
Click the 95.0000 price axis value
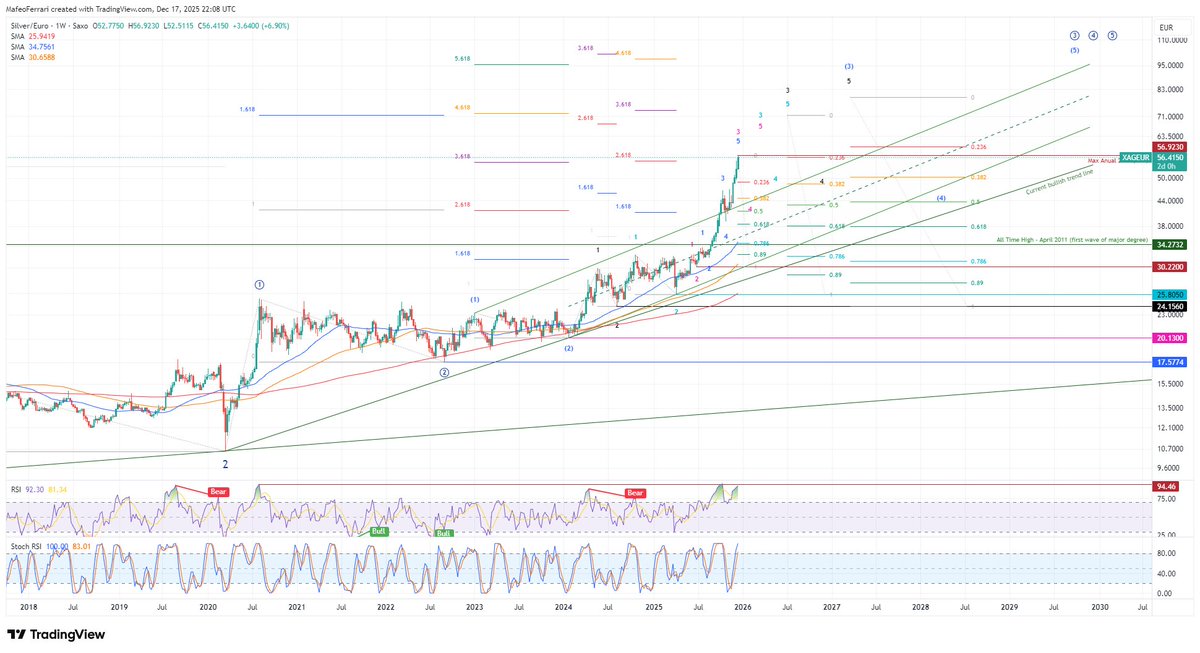(1169, 65)
